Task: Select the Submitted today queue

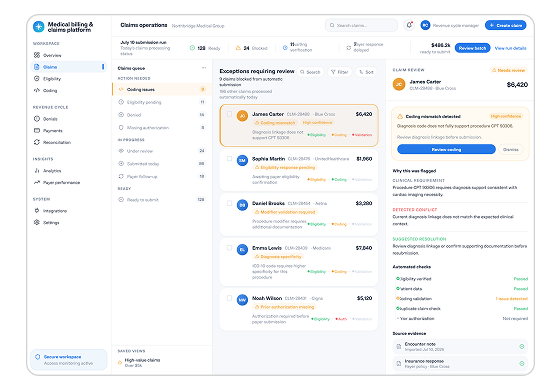Action: 162,164
